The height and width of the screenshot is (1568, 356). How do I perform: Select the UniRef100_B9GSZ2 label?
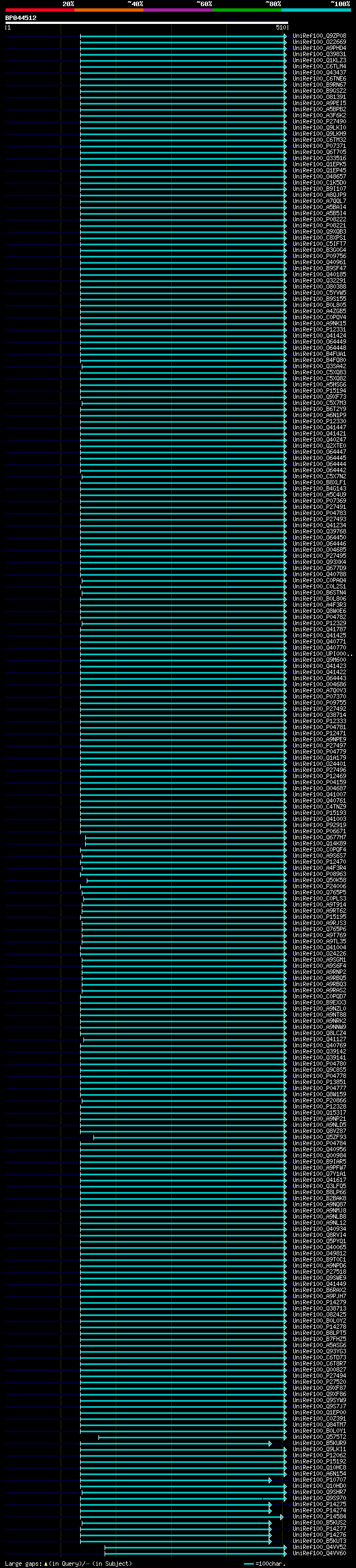point(319,91)
